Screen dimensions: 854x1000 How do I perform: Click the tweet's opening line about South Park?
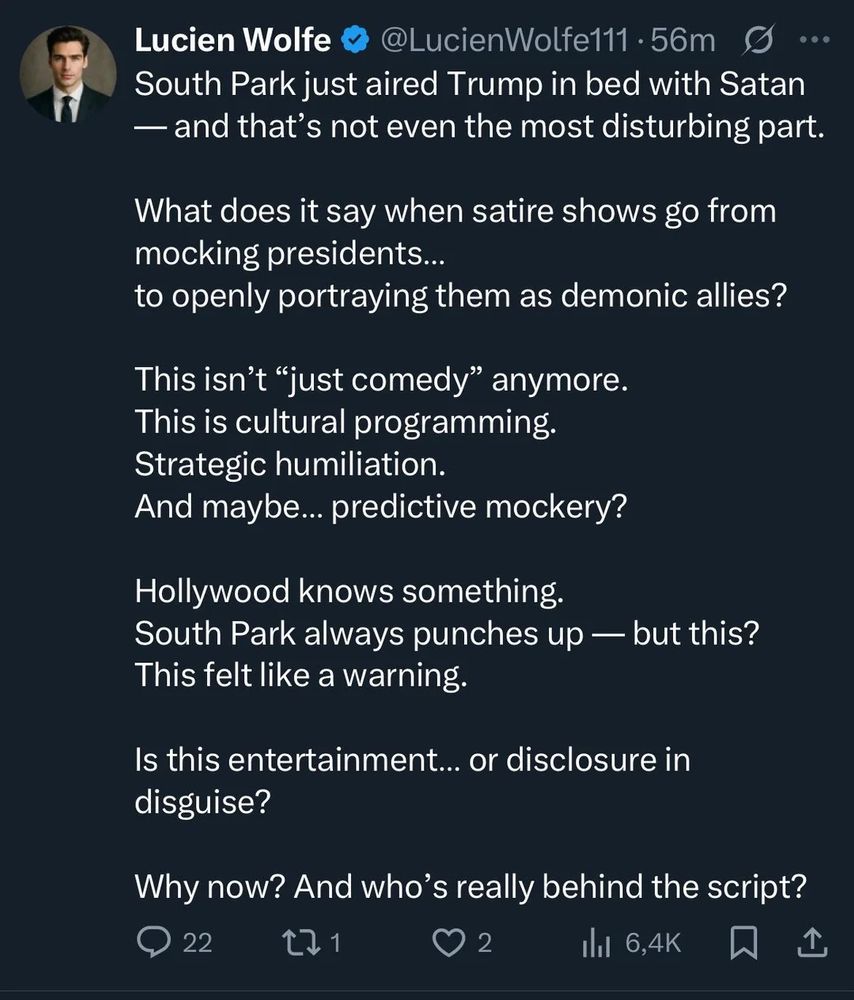[x=470, y=84]
